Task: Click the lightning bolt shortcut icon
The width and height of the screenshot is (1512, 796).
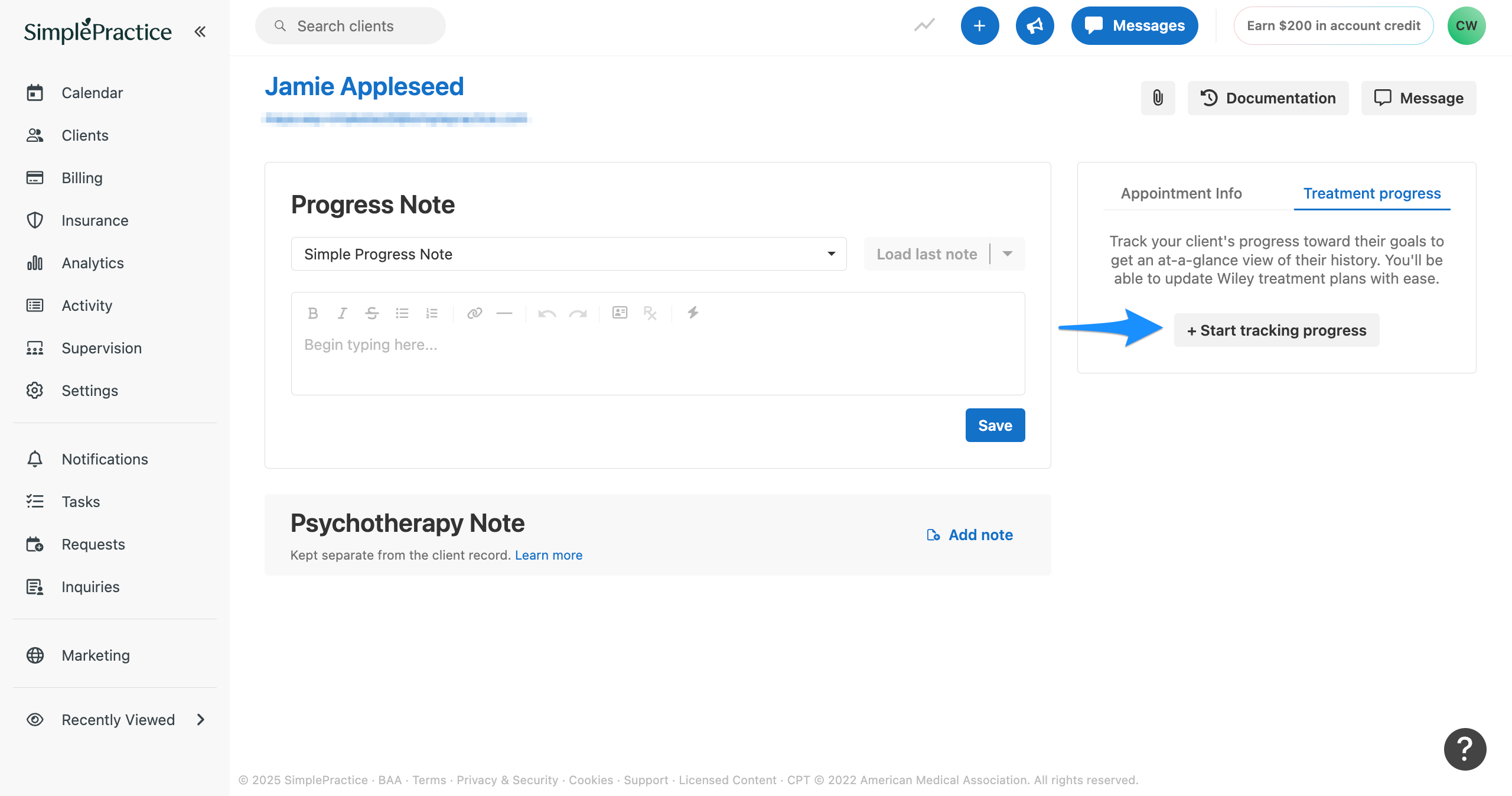Action: click(693, 312)
